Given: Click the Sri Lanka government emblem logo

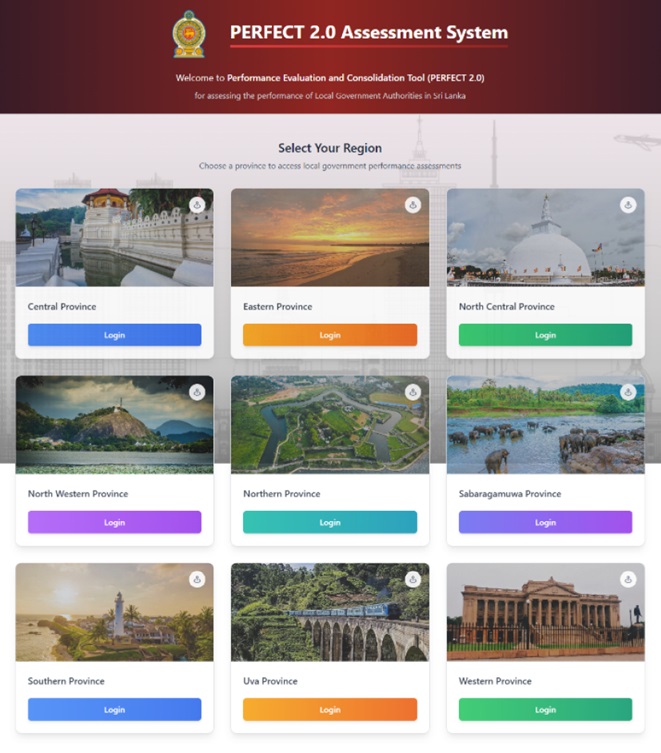Looking at the screenshot, I should point(189,34).
